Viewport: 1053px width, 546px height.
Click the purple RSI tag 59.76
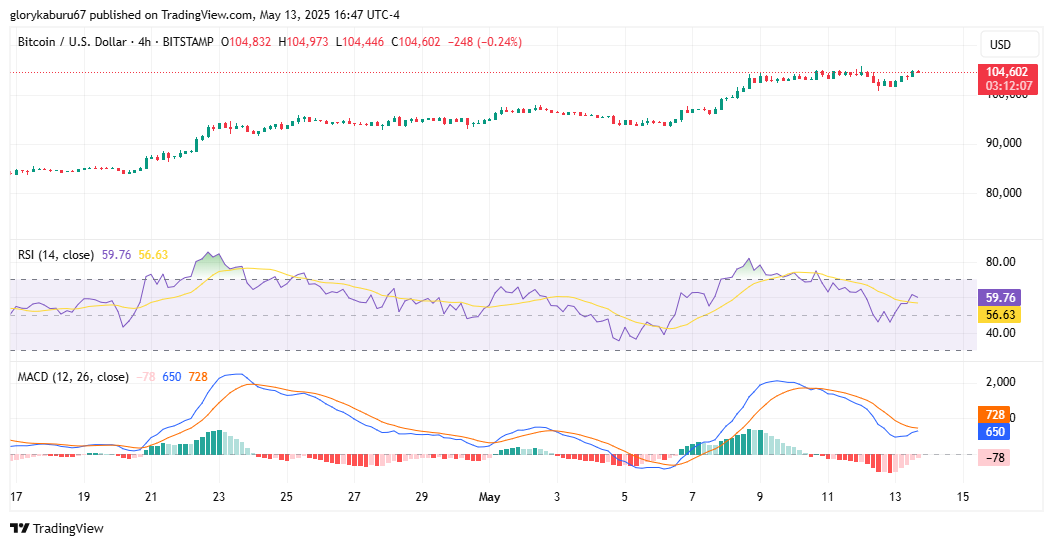point(1000,297)
